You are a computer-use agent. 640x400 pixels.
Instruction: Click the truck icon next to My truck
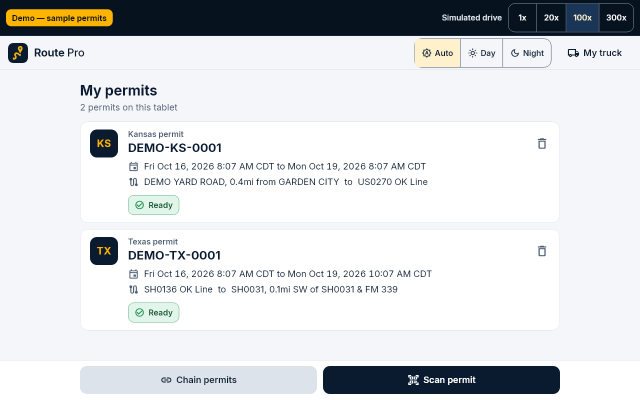click(573, 53)
